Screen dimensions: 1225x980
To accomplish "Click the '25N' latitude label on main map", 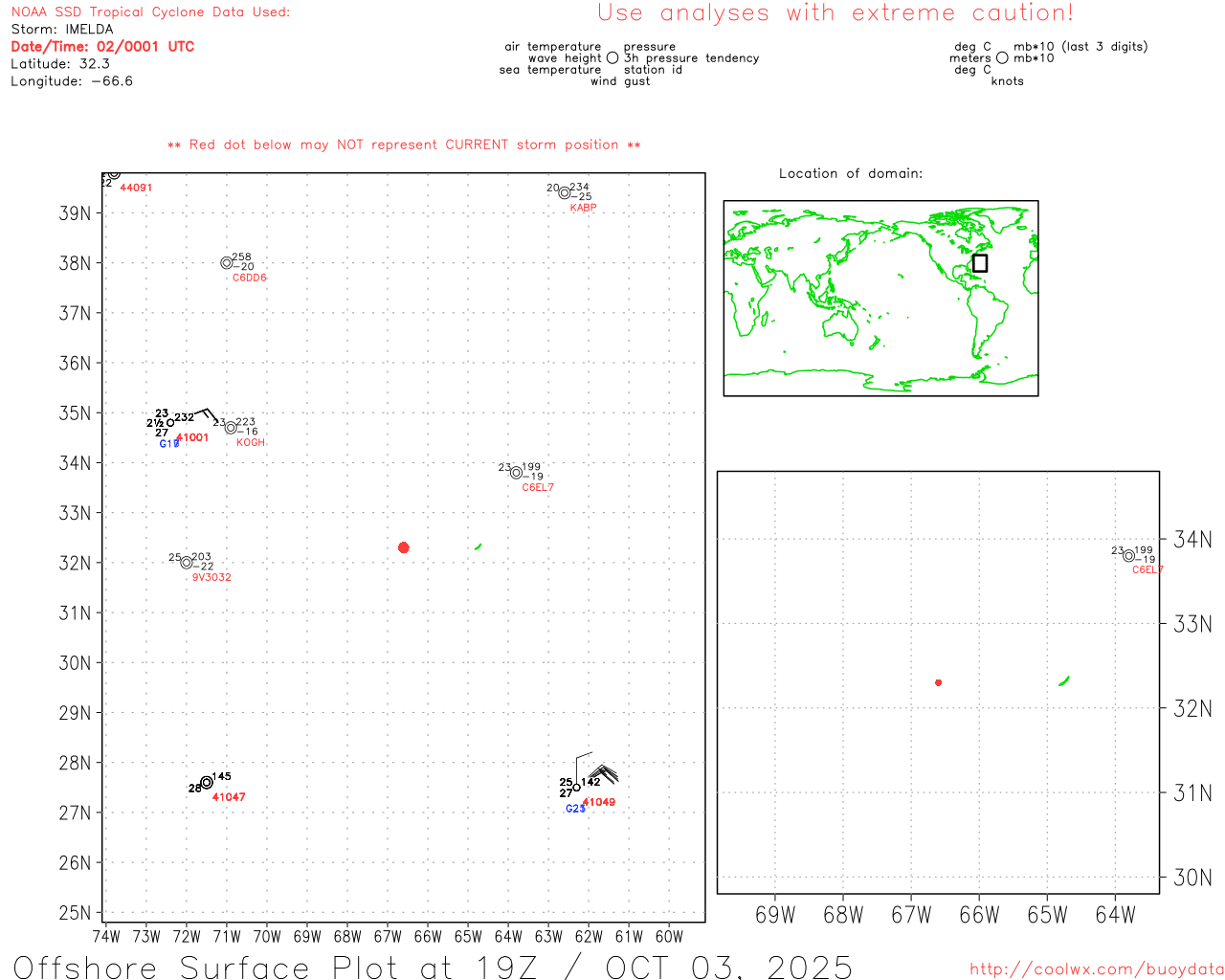I will [75, 913].
